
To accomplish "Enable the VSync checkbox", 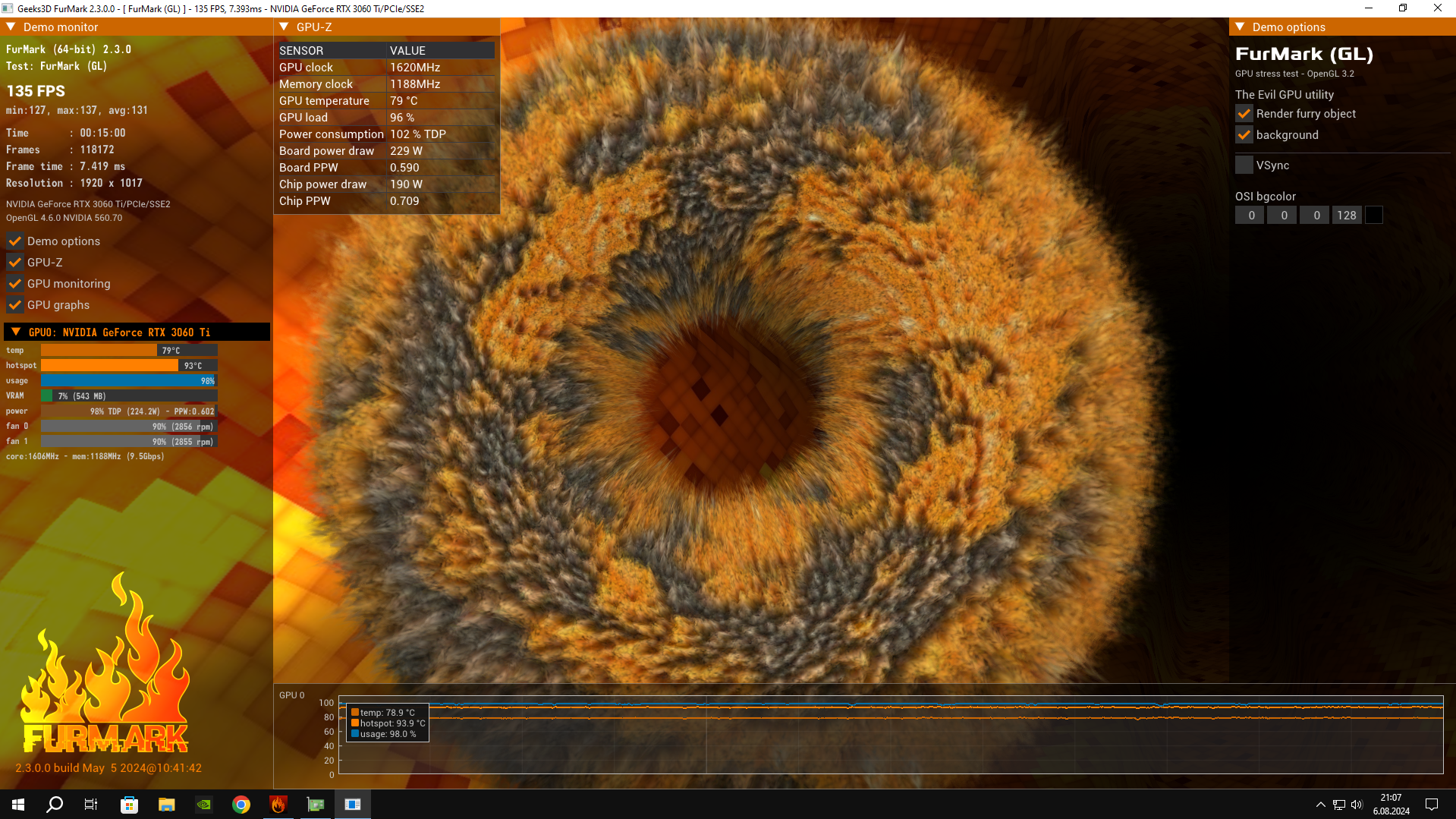I will [x=1244, y=165].
